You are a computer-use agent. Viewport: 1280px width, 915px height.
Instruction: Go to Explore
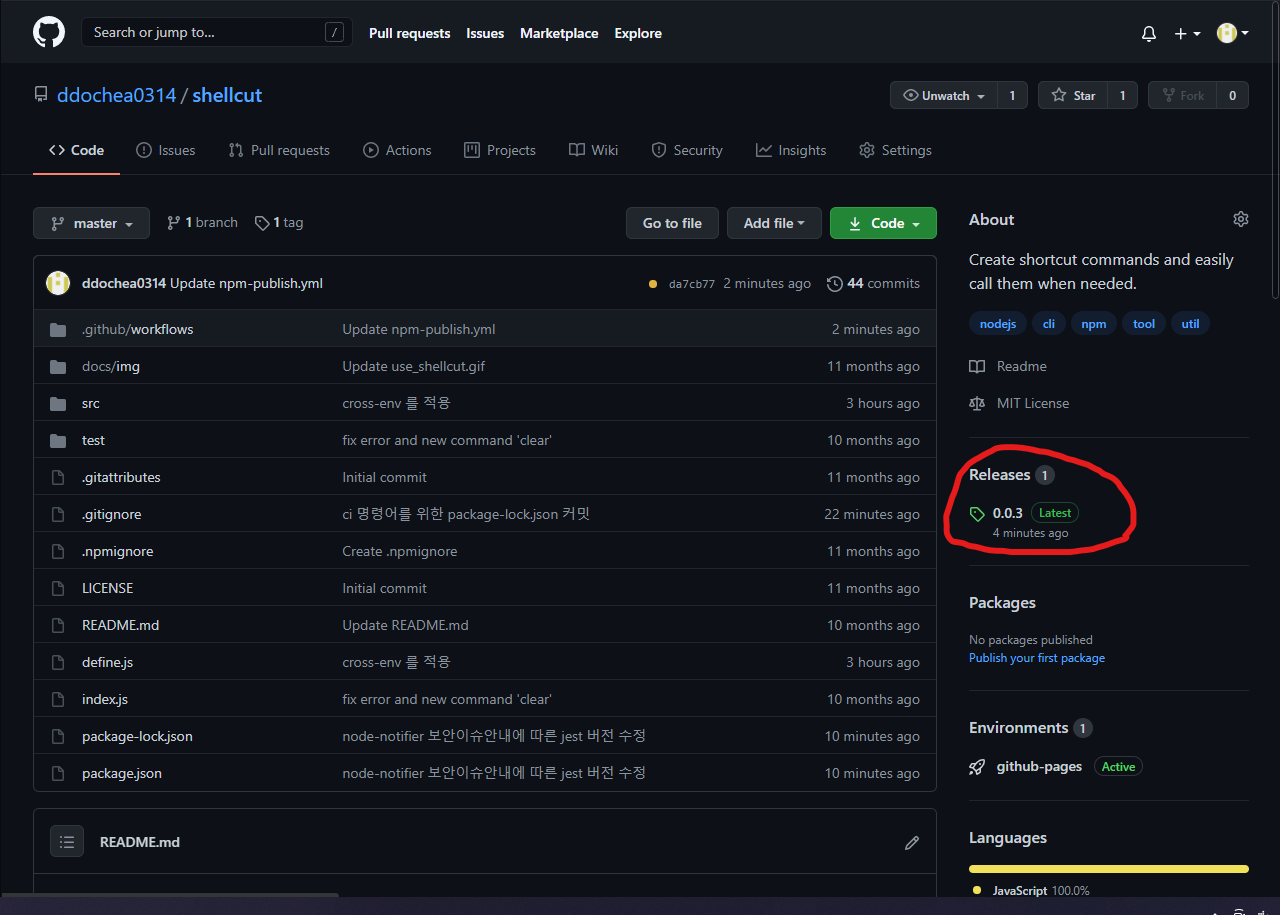638,33
